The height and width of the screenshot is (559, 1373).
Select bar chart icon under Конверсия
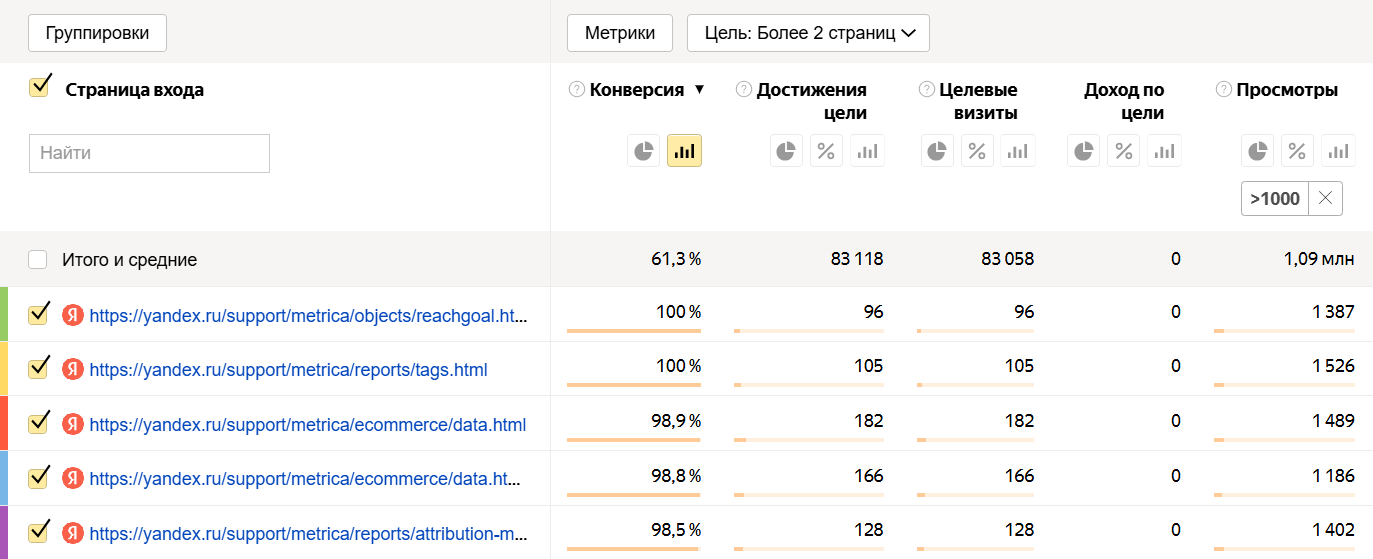[684, 151]
